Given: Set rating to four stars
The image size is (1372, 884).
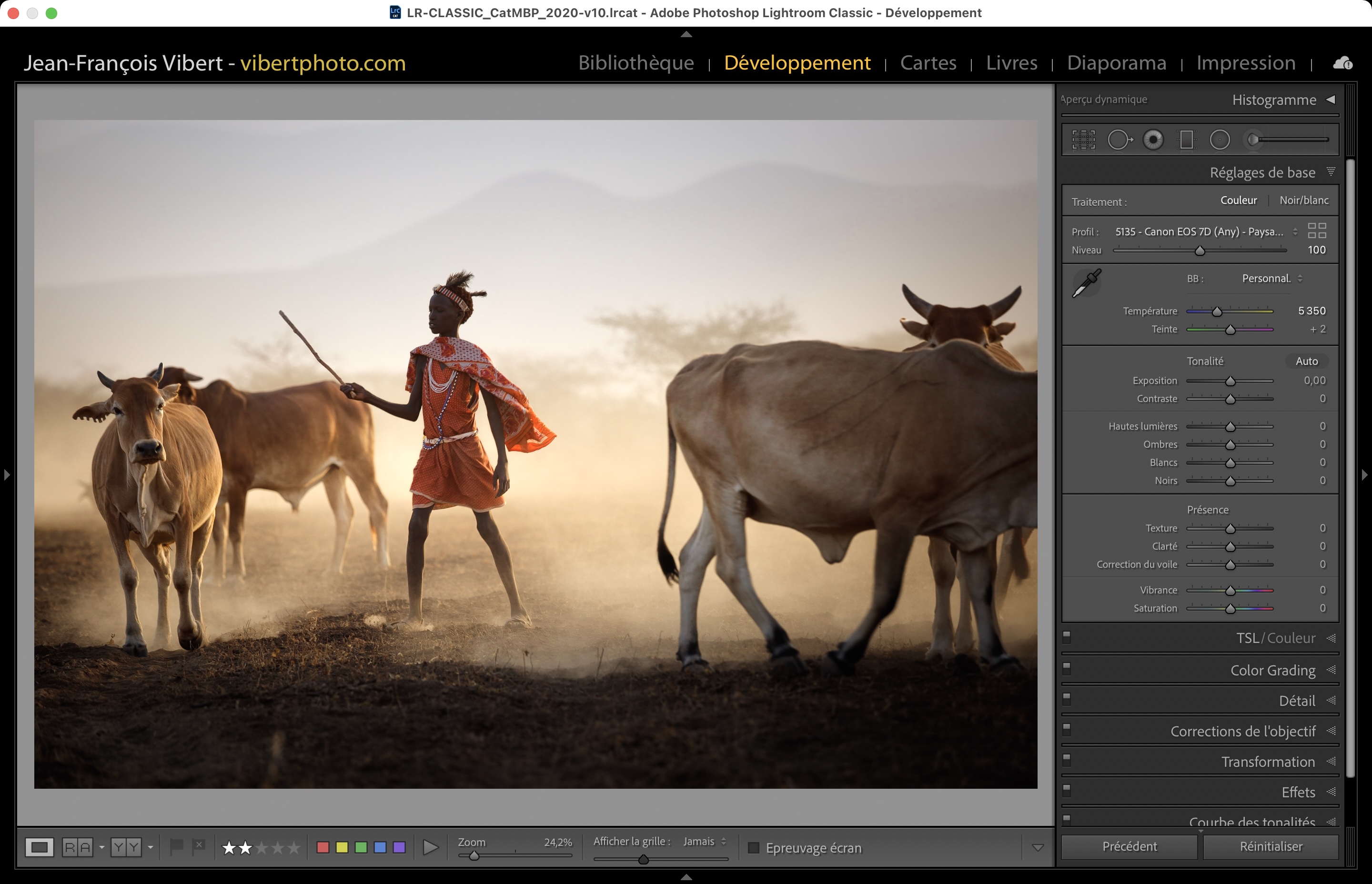Looking at the screenshot, I should tap(278, 847).
